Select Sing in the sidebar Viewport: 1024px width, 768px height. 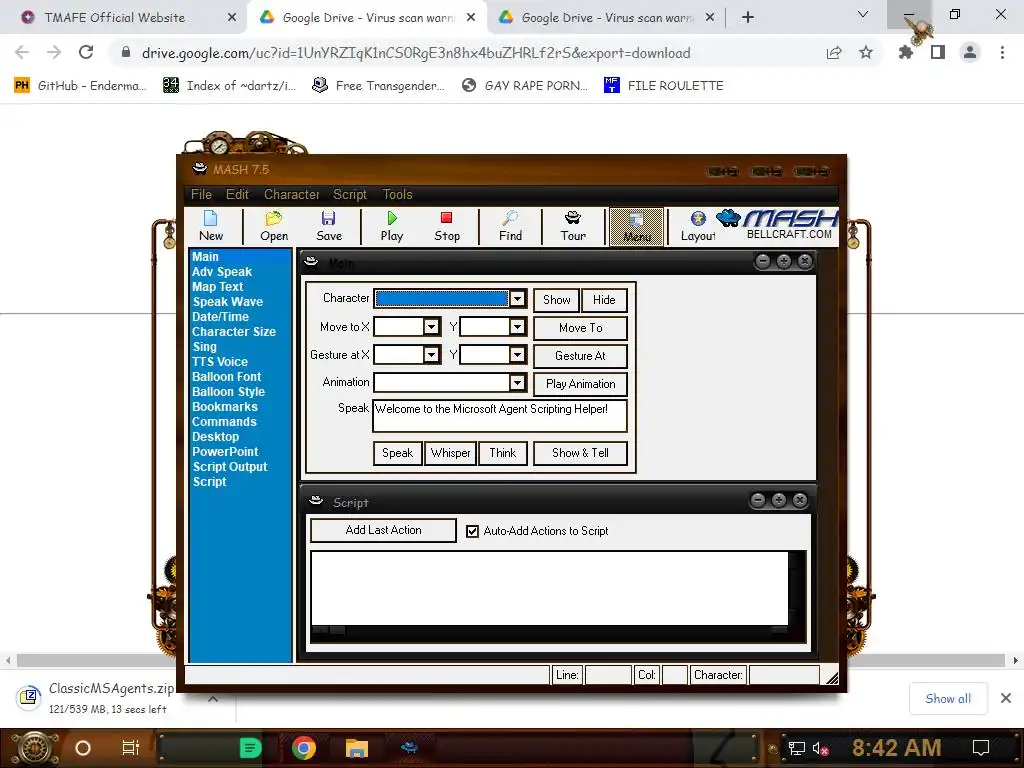pyautogui.click(x=204, y=347)
